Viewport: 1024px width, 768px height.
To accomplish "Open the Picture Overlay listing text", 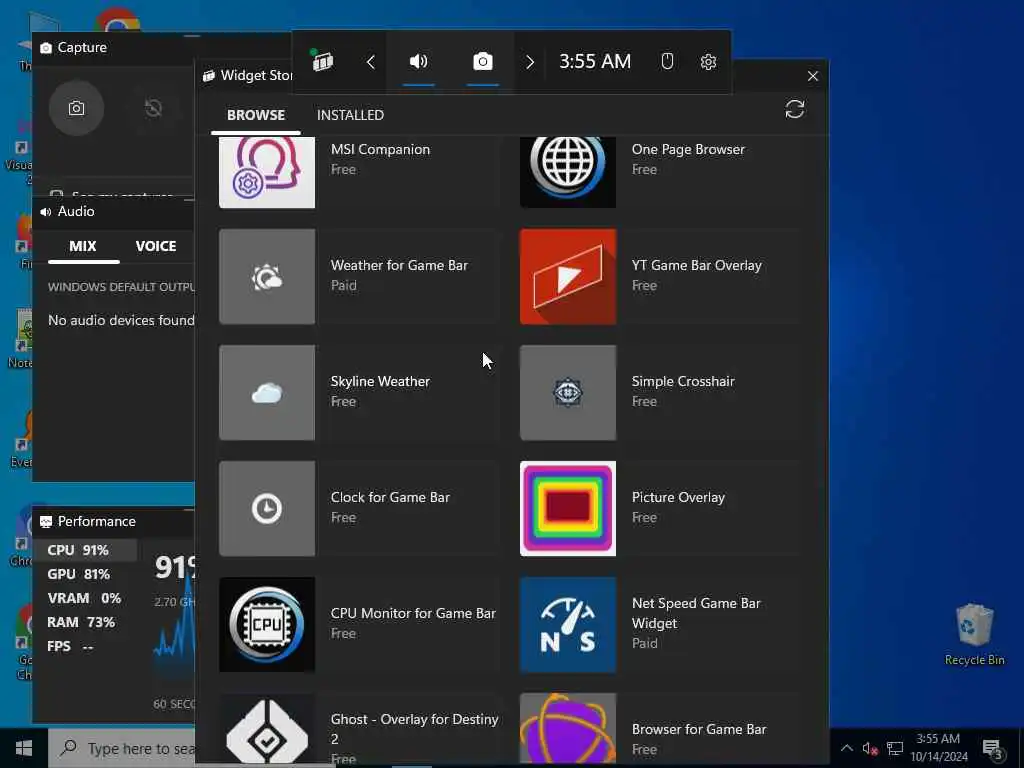I will click(678, 498).
